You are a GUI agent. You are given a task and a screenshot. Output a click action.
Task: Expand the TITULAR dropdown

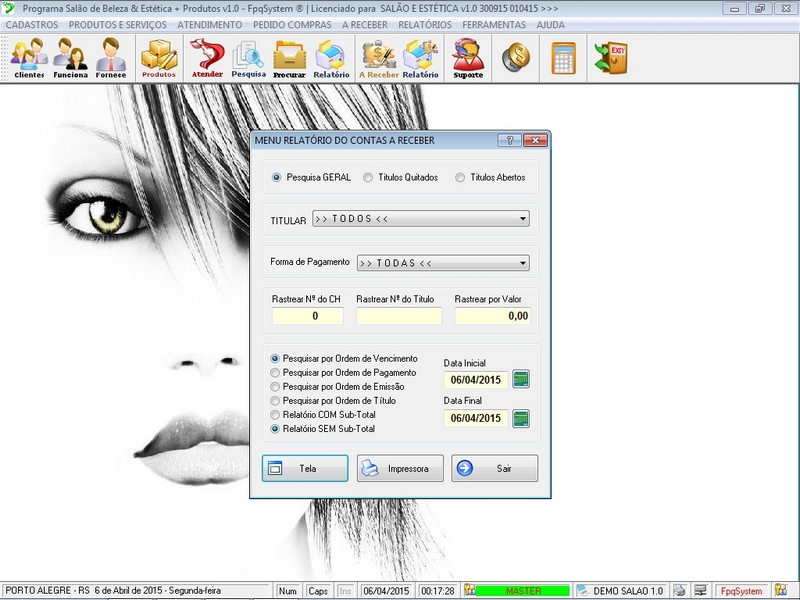[x=523, y=219]
